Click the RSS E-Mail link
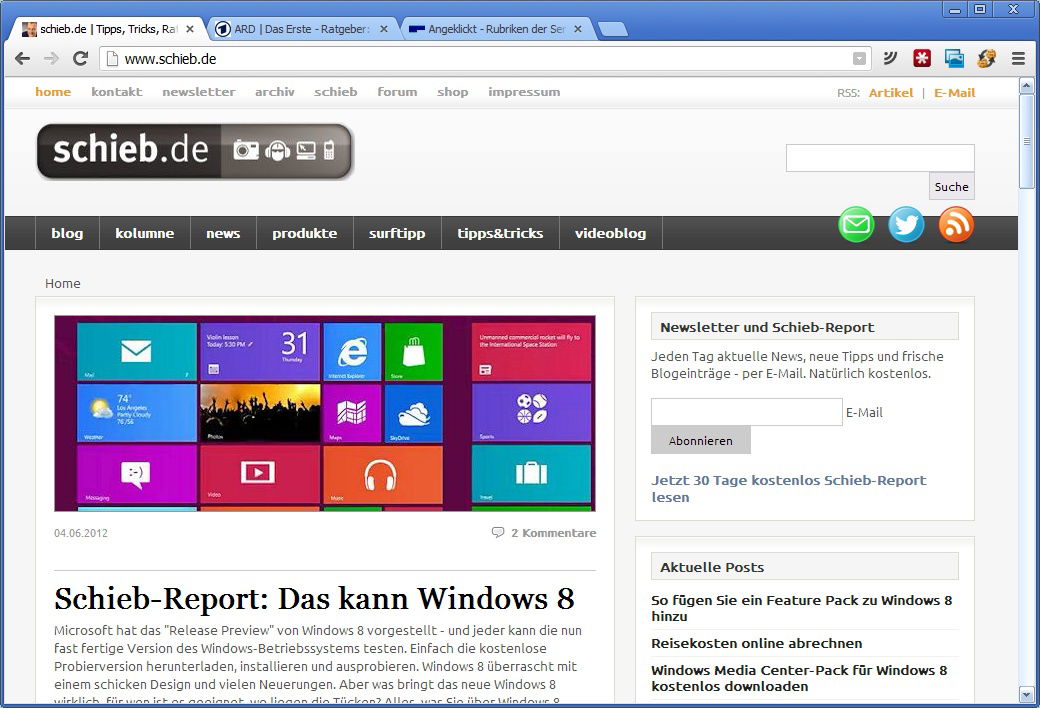The image size is (1040, 708). point(954,93)
